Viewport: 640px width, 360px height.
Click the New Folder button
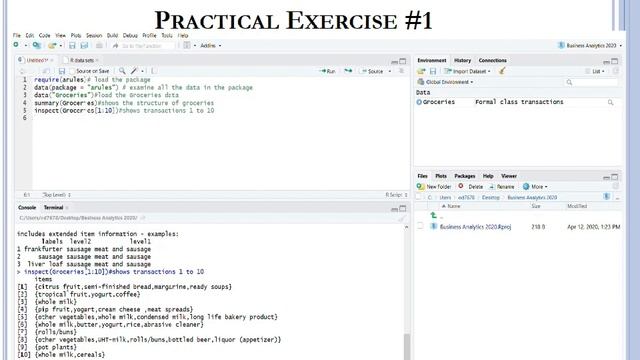[x=434, y=187]
